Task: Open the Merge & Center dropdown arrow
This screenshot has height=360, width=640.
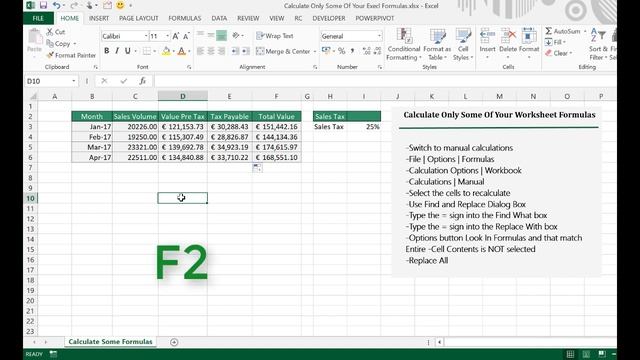Action: [315, 51]
